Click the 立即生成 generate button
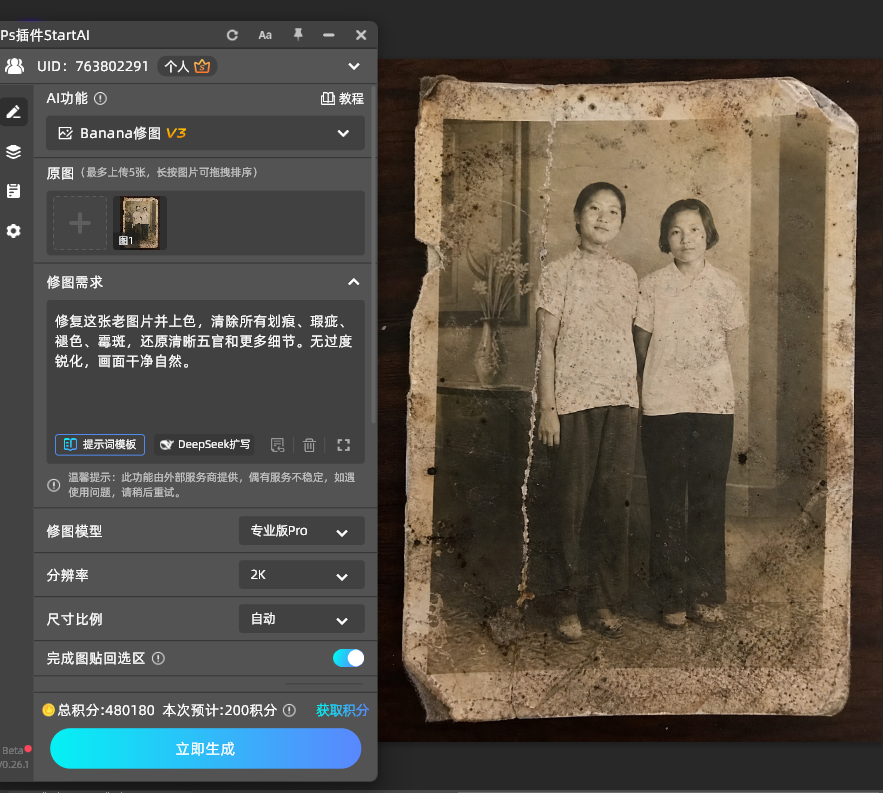Screen dimensions: 883x793 pyautogui.click(x=206, y=749)
